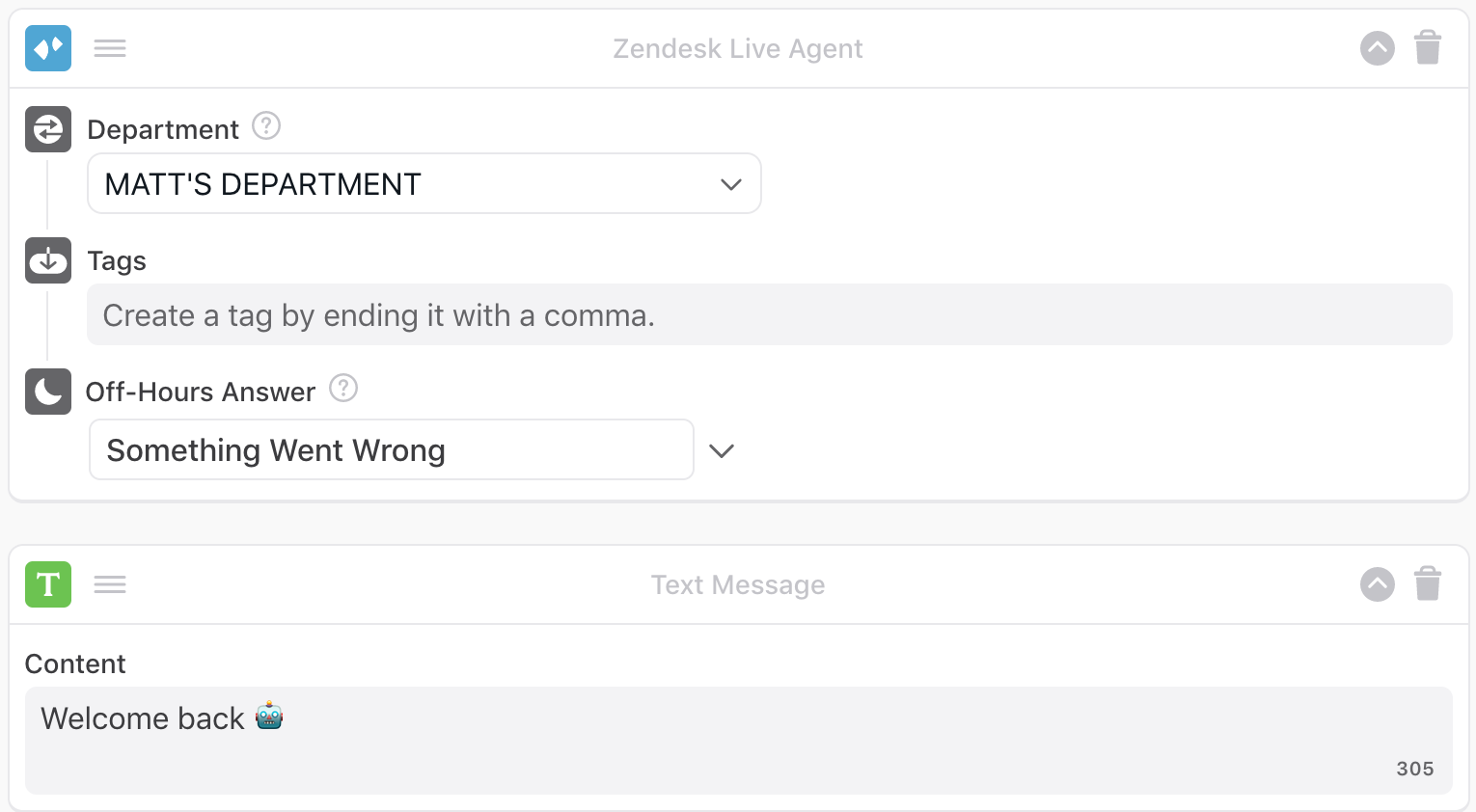The height and width of the screenshot is (812, 1476).
Task: Collapse the Zendesk Live Agent card
Action: pos(1378,48)
